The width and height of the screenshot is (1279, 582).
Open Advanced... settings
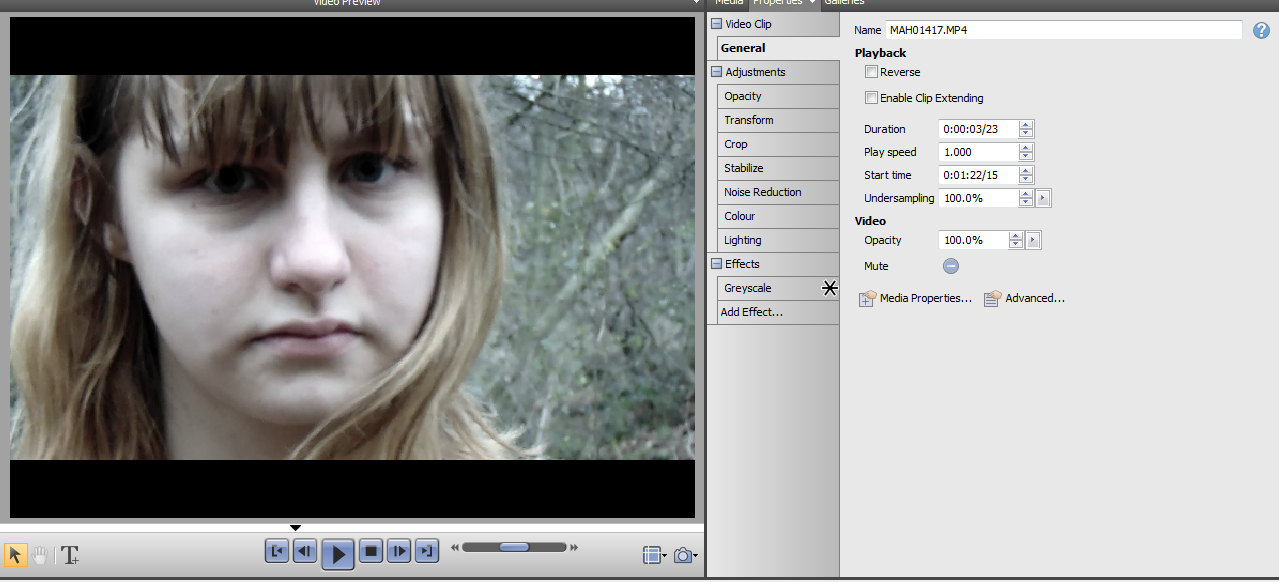(1025, 298)
